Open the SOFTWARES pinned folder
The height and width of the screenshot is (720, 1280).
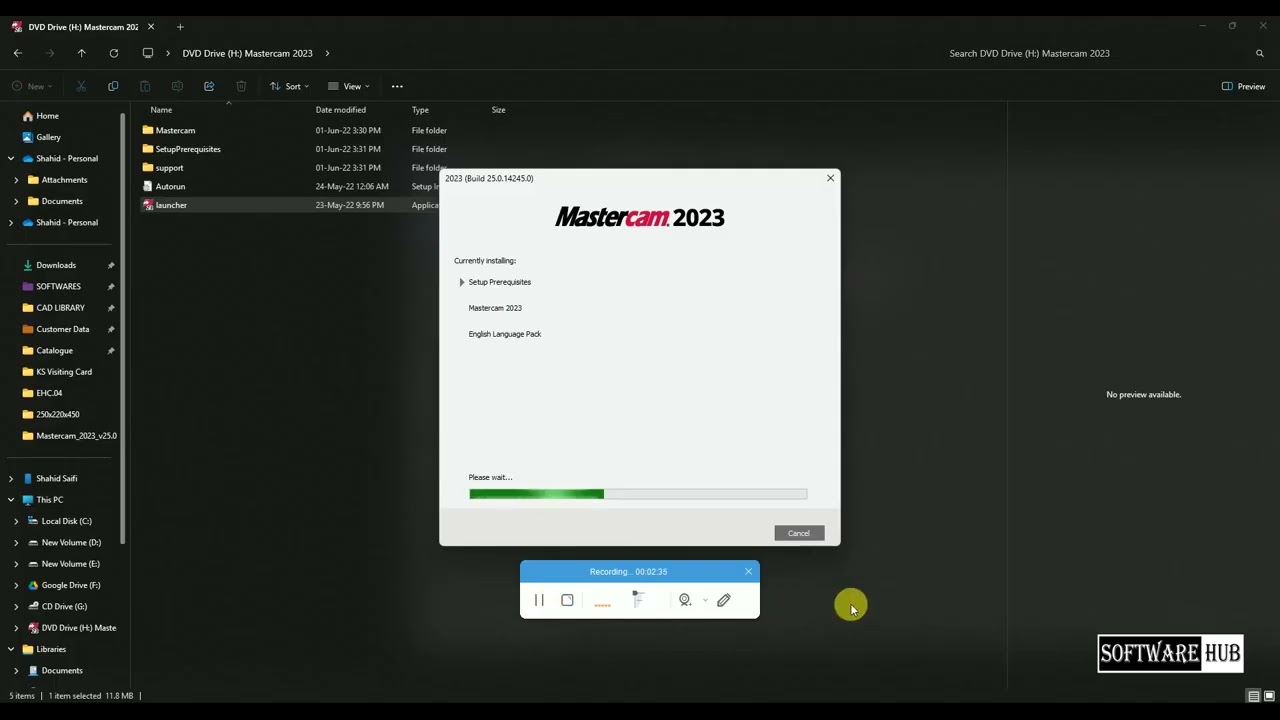click(58, 286)
